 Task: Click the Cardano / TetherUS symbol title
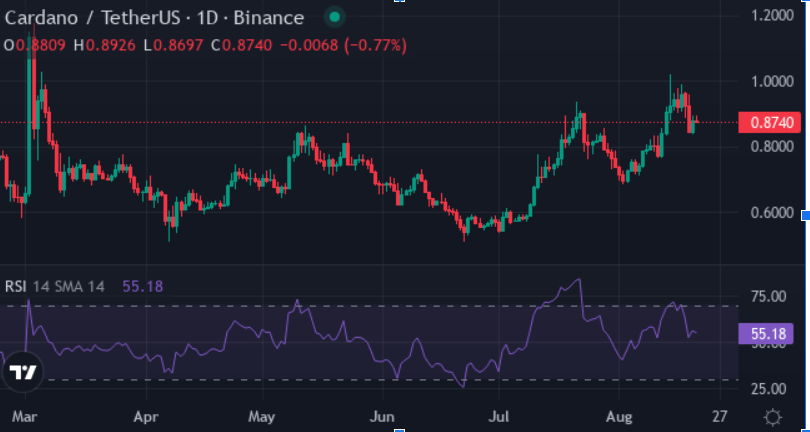pyautogui.click(x=154, y=18)
